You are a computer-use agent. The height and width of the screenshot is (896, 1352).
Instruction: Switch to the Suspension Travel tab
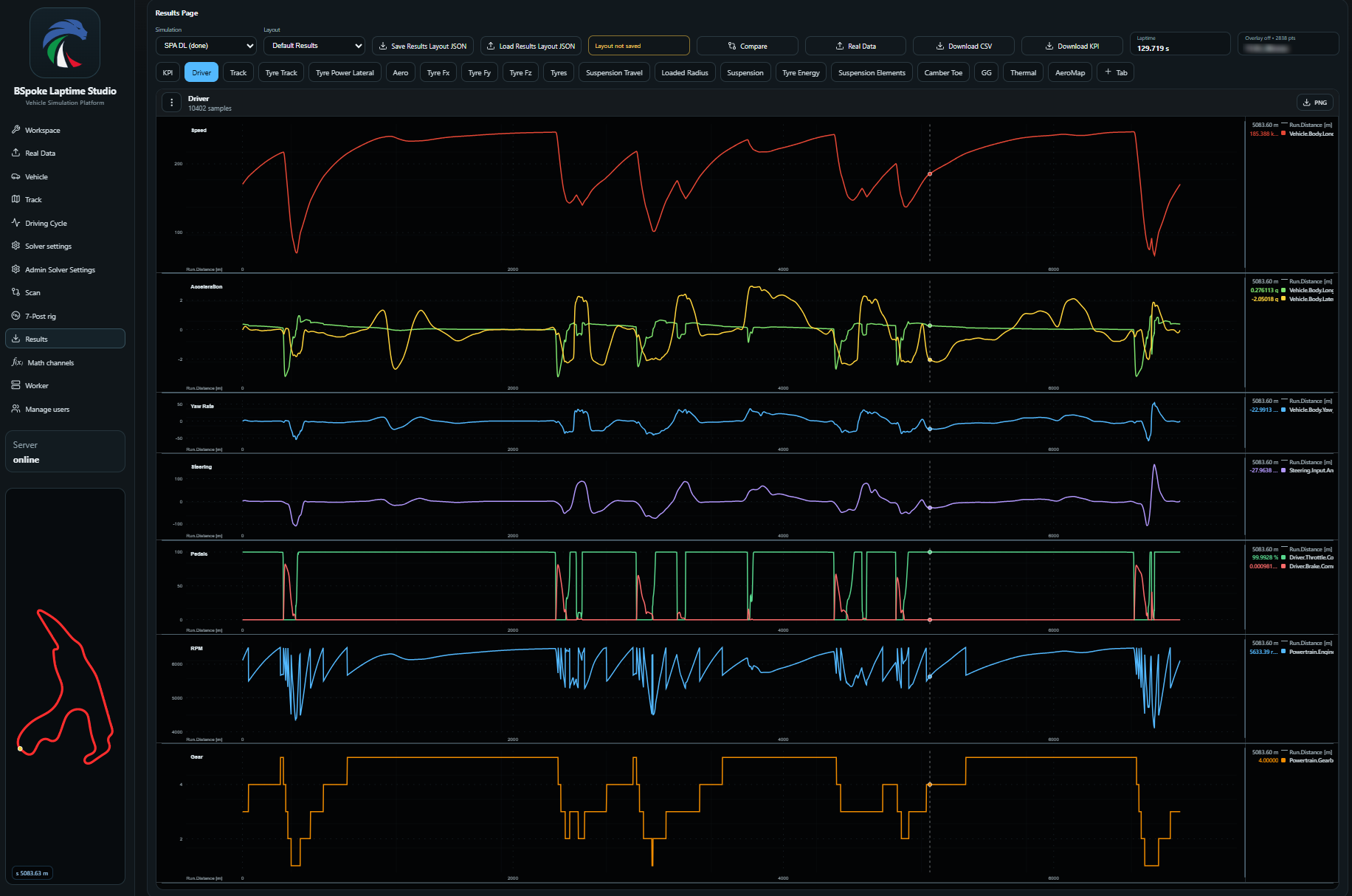pos(614,72)
